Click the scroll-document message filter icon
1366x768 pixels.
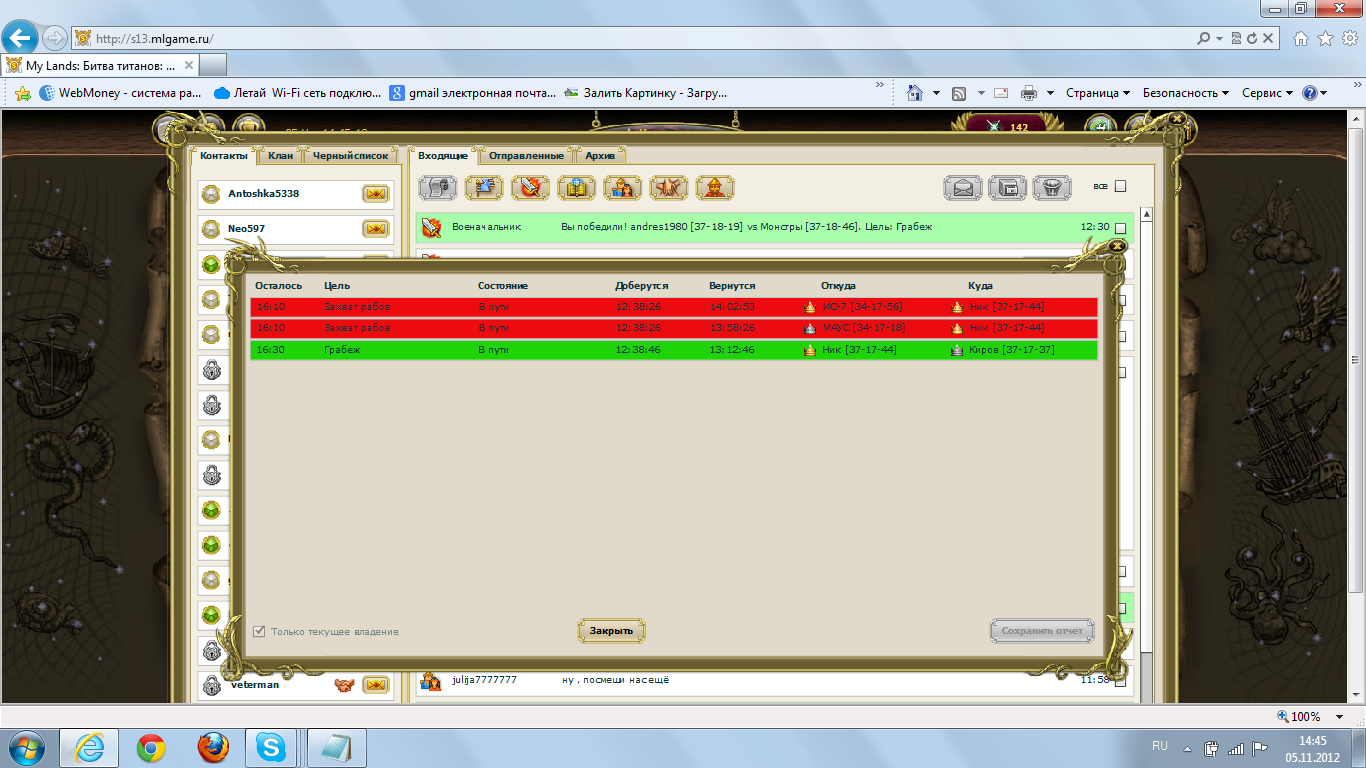437,187
